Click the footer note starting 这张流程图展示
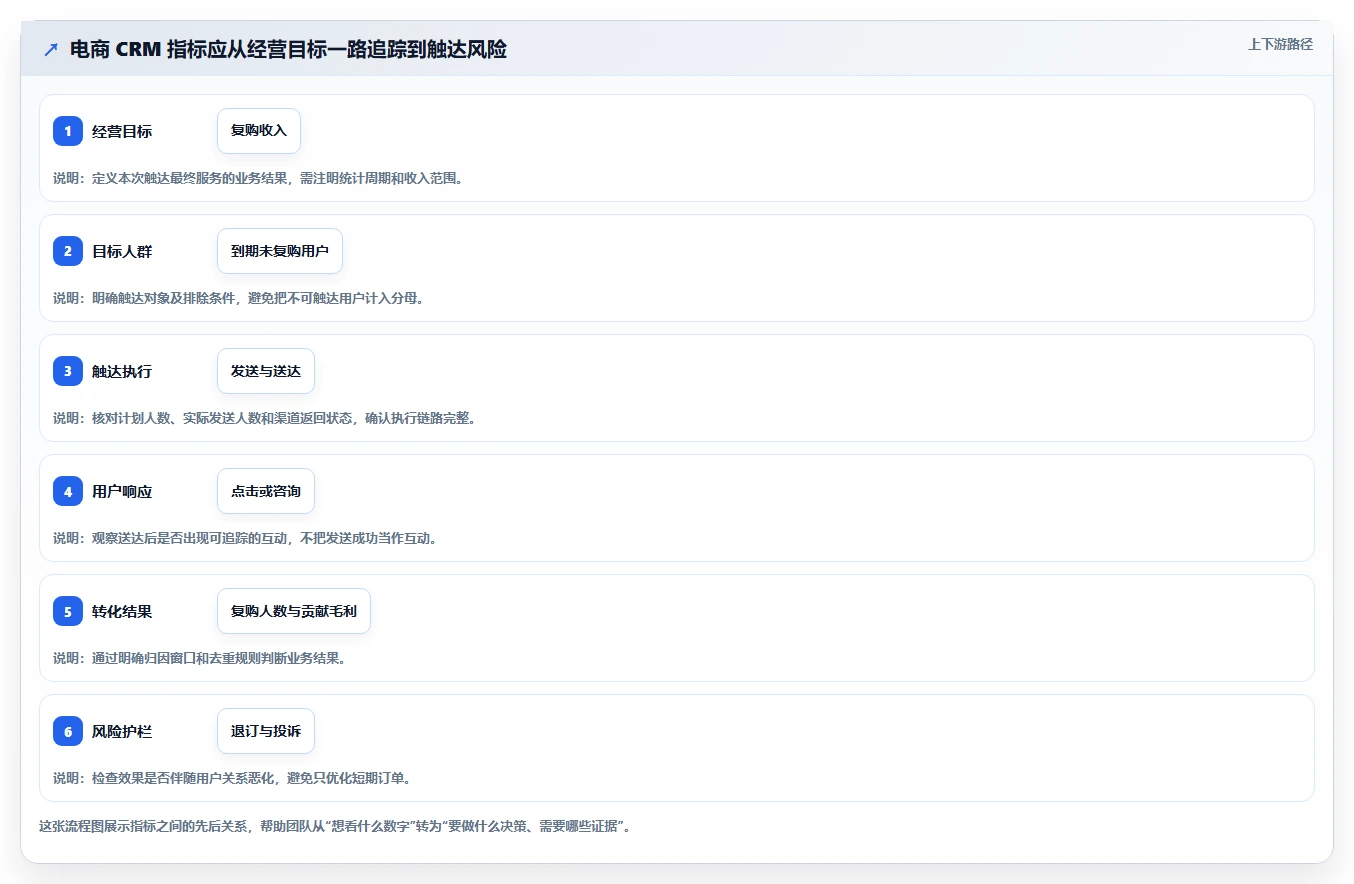The width and height of the screenshot is (1354, 884). 335,826
